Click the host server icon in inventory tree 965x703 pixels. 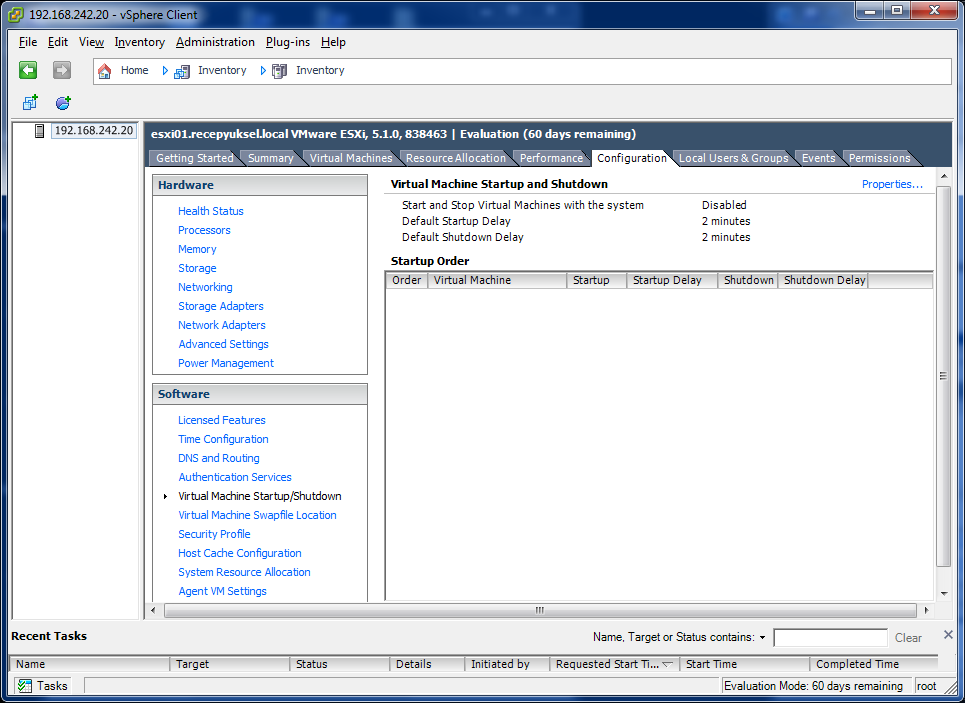point(39,131)
